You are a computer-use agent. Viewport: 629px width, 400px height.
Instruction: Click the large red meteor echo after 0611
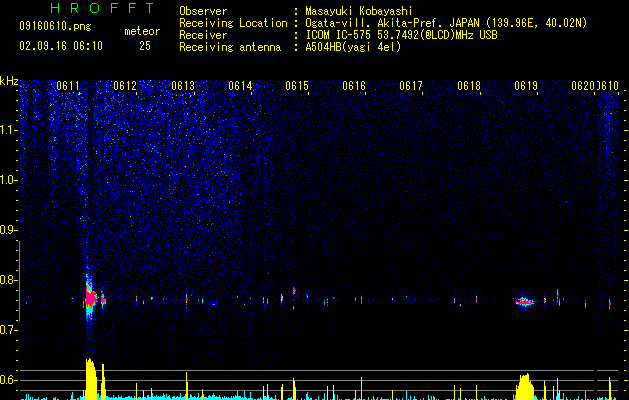pos(91,299)
